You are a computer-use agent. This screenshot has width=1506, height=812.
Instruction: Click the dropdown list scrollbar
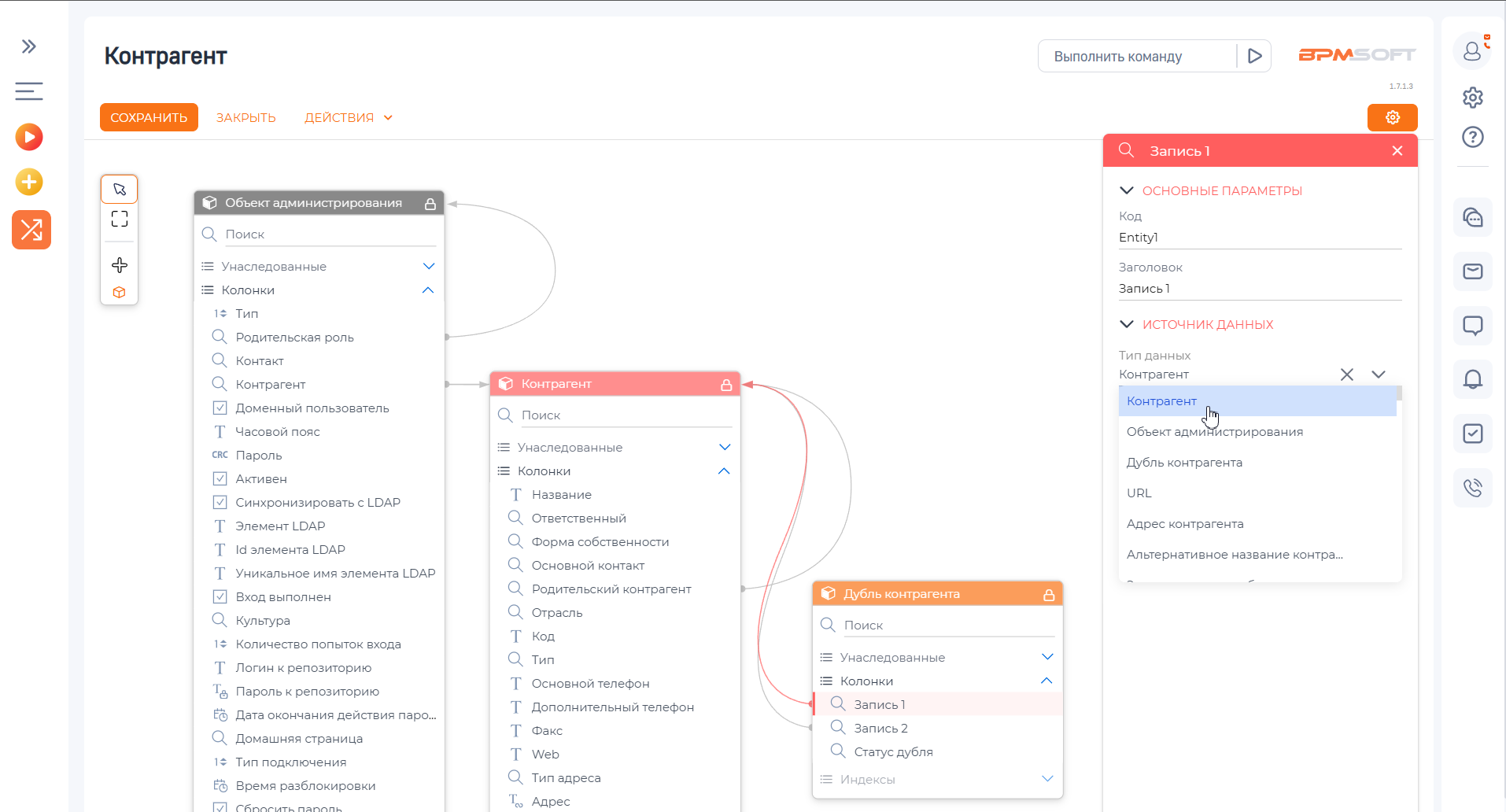[x=1399, y=393]
